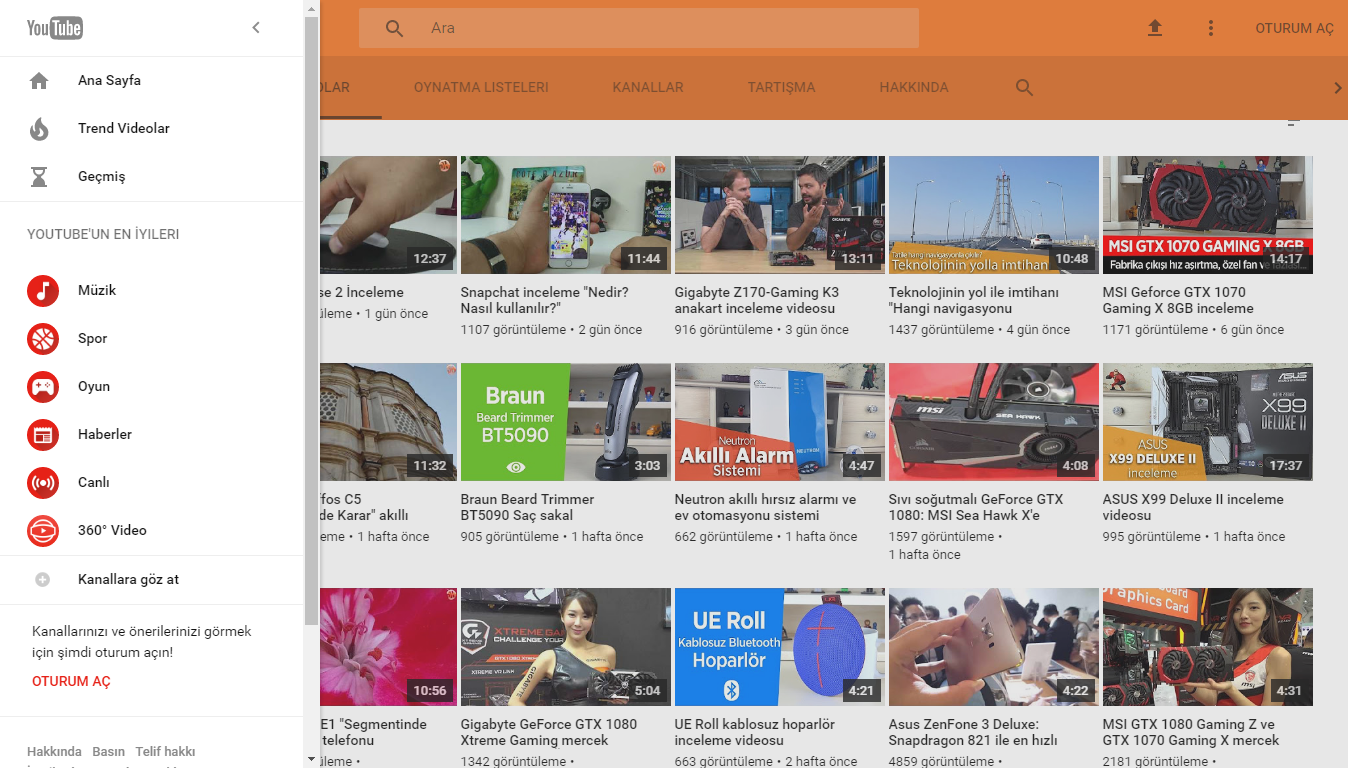Open Neutron Akıllı Alarm video thumbnail
This screenshot has width=1348, height=768.
[779, 422]
